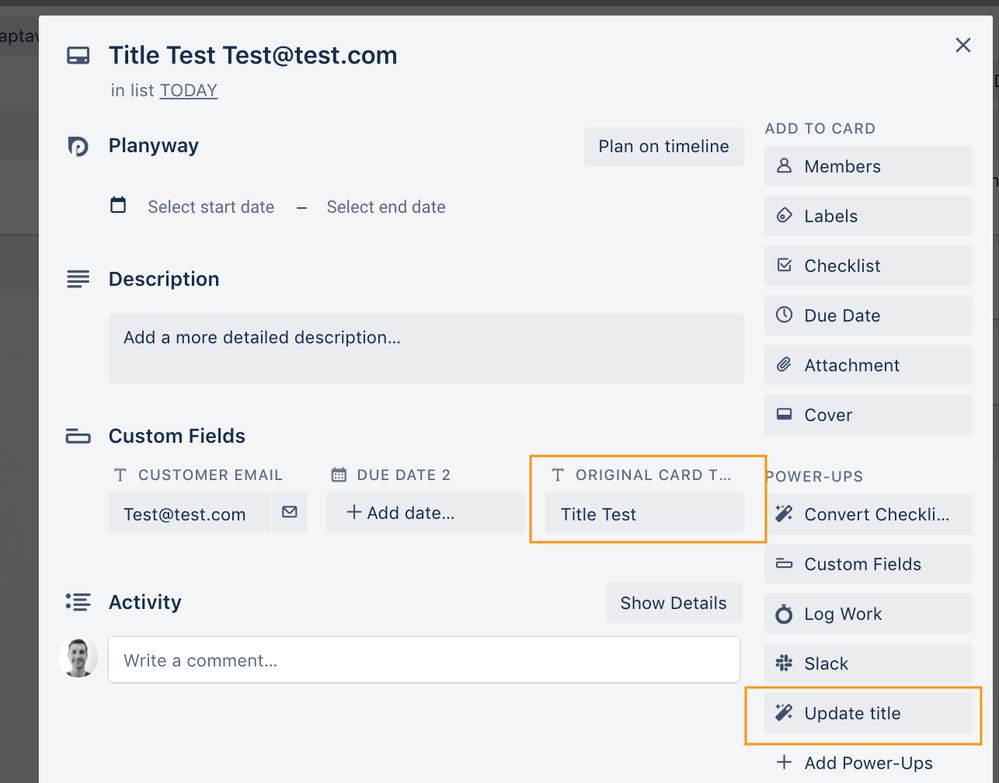Click the Update title wand icon

(785, 713)
